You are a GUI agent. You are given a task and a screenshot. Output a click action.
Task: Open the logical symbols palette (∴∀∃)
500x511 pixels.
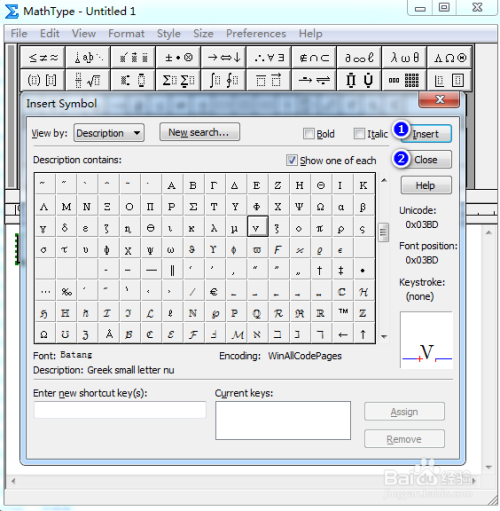tap(269, 58)
